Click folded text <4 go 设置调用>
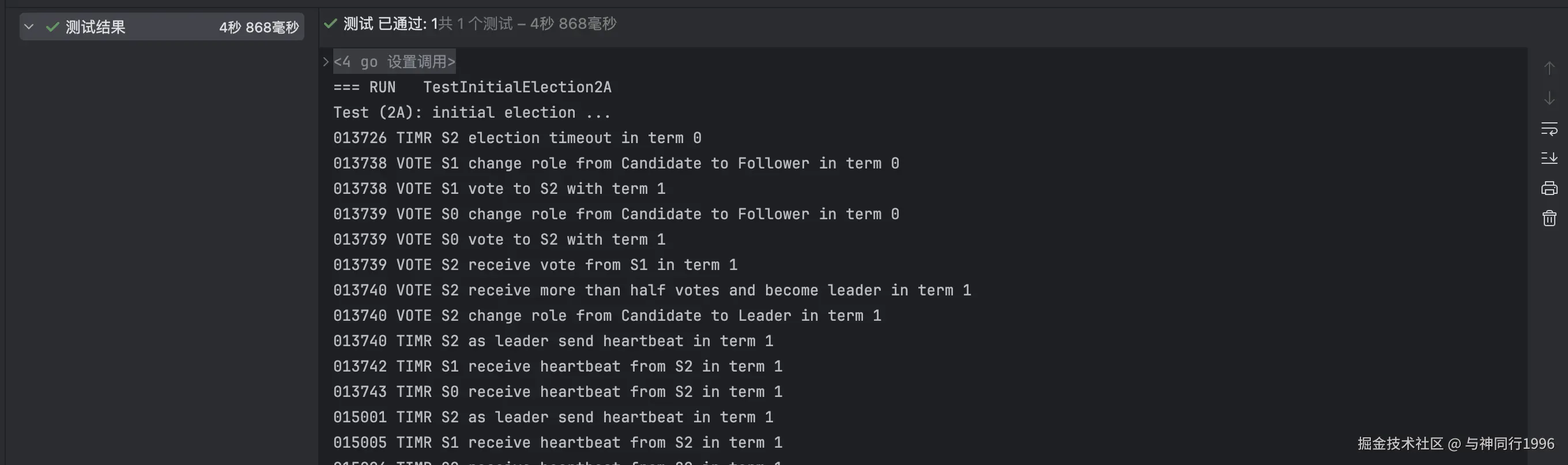Viewport: 1568px width, 465px height. tap(394, 62)
